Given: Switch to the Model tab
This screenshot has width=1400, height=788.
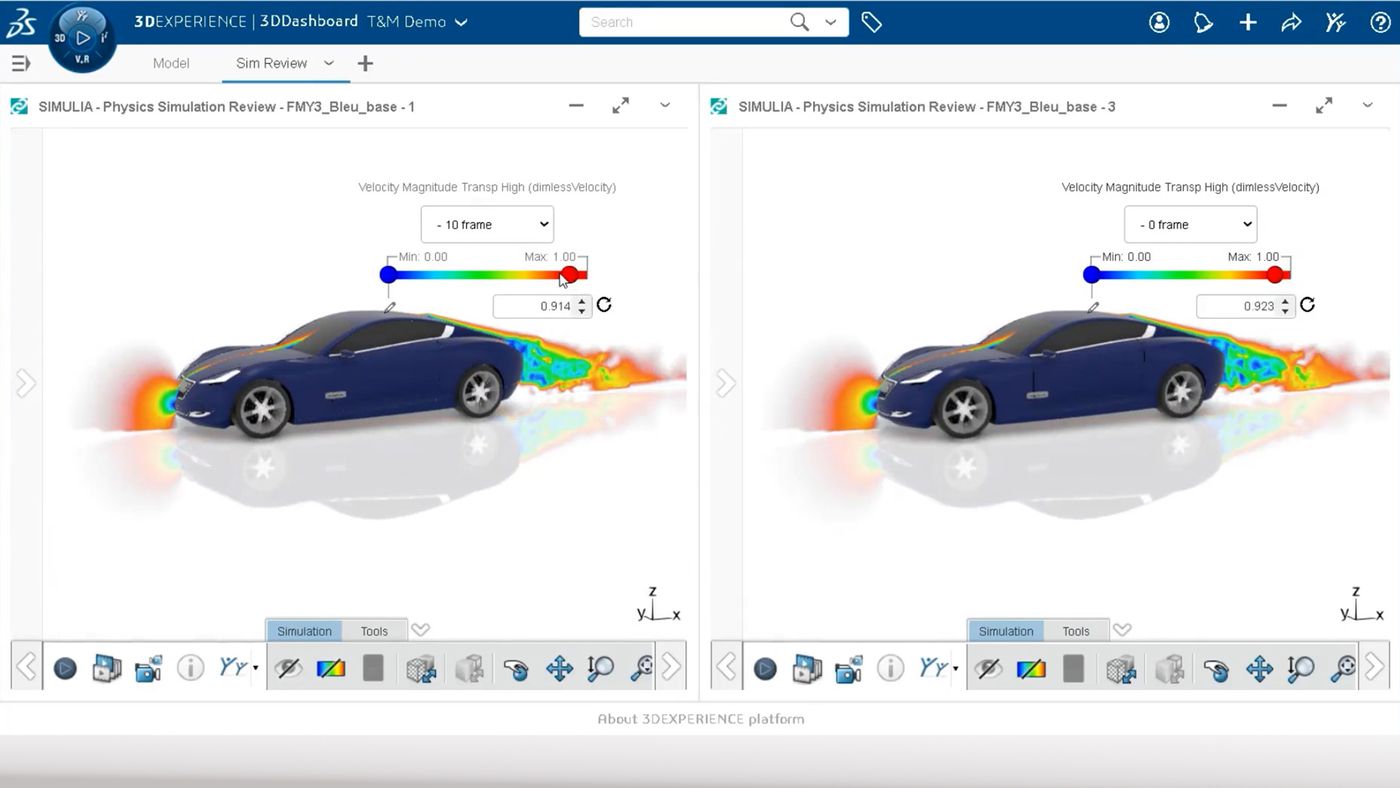Looking at the screenshot, I should pyautogui.click(x=171, y=62).
